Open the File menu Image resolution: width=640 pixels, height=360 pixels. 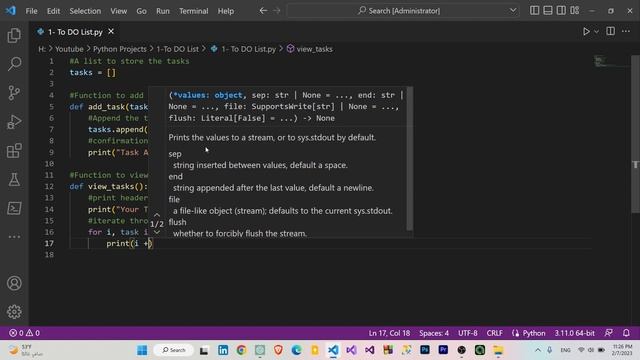pyautogui.click(x=31, y=11)
